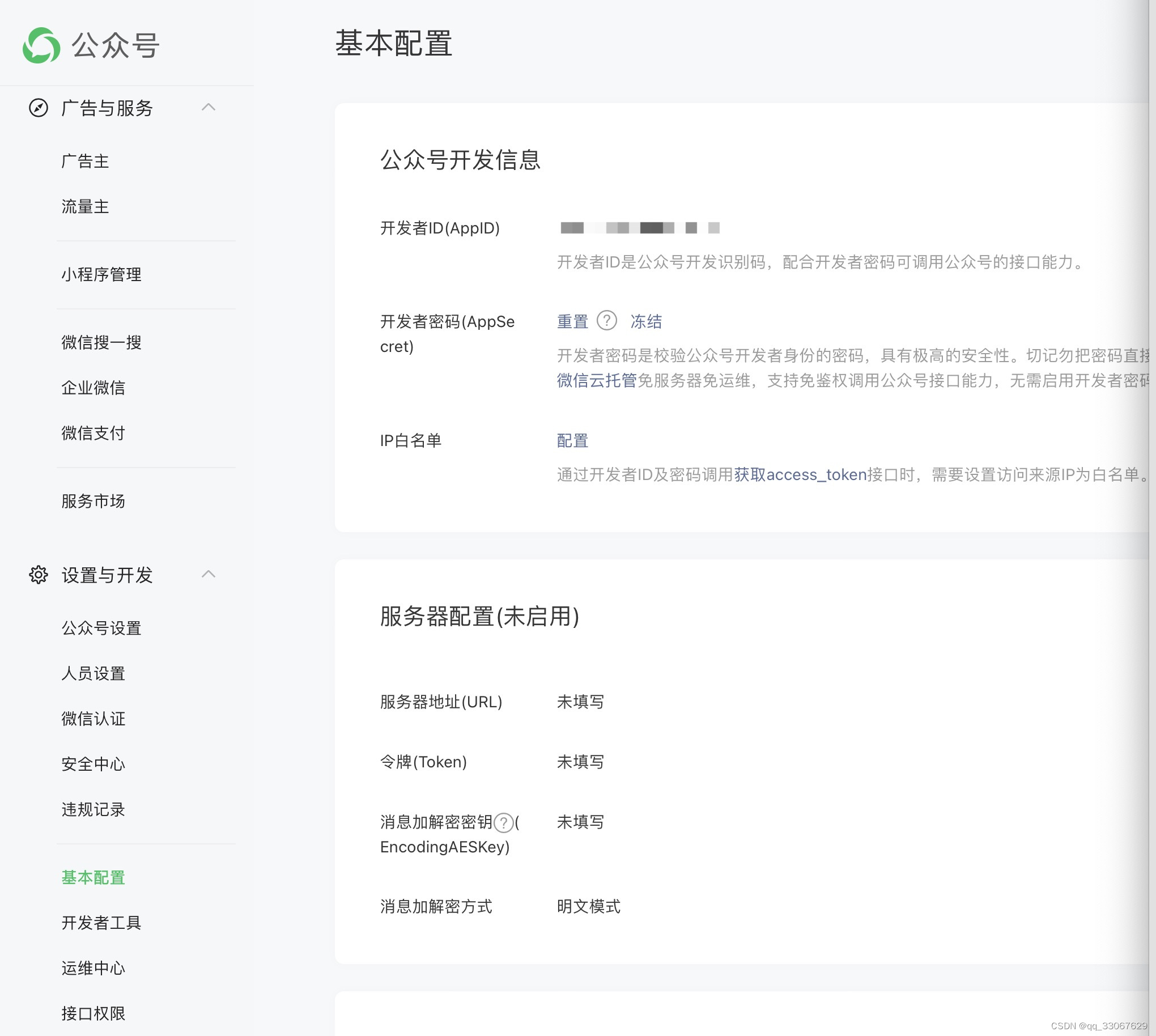The height and width of the screenshot is (1036, 1156).
Task: Open the 微信云托管 link
Action: pyautogui.click(x=597, y=380)
